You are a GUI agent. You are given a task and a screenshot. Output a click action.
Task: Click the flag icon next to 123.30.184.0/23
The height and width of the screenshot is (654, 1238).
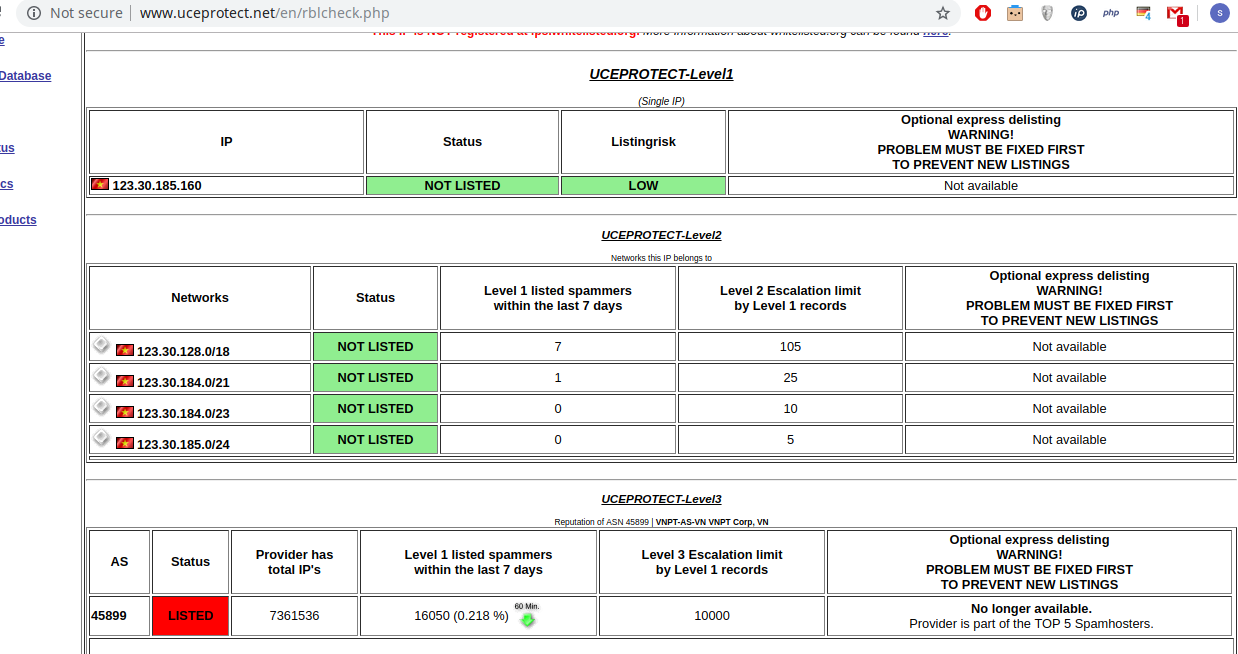(x=125, y=412)
